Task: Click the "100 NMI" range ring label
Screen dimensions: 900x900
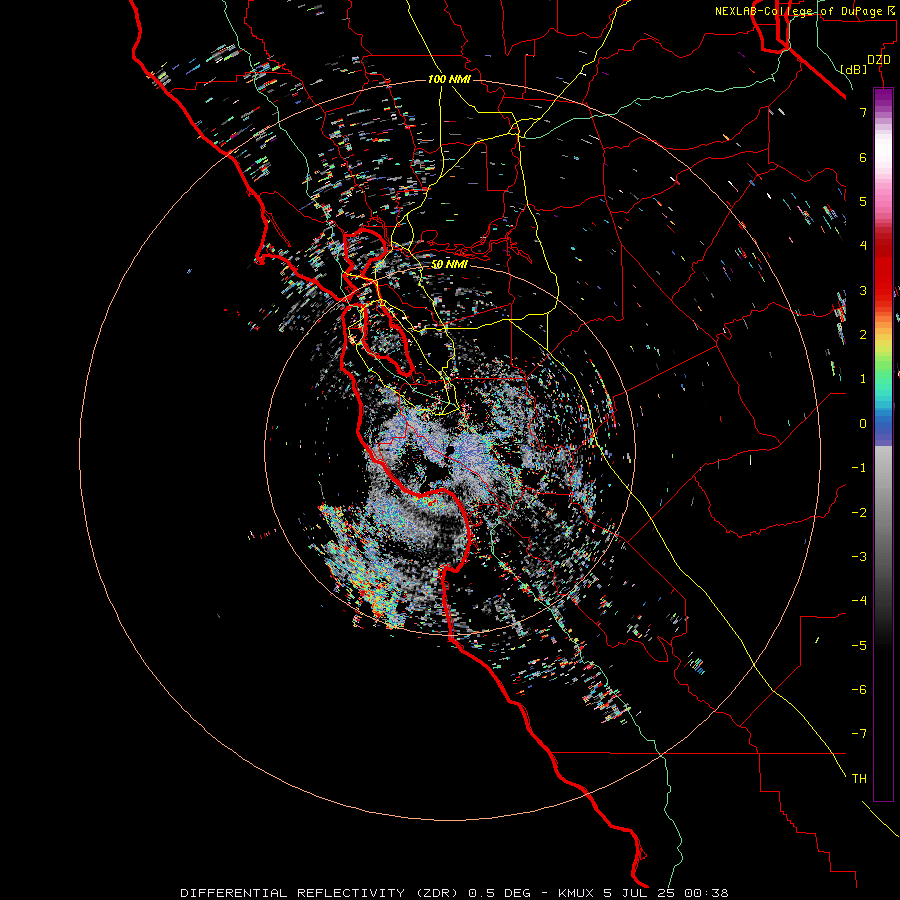Action: point(449,79)
